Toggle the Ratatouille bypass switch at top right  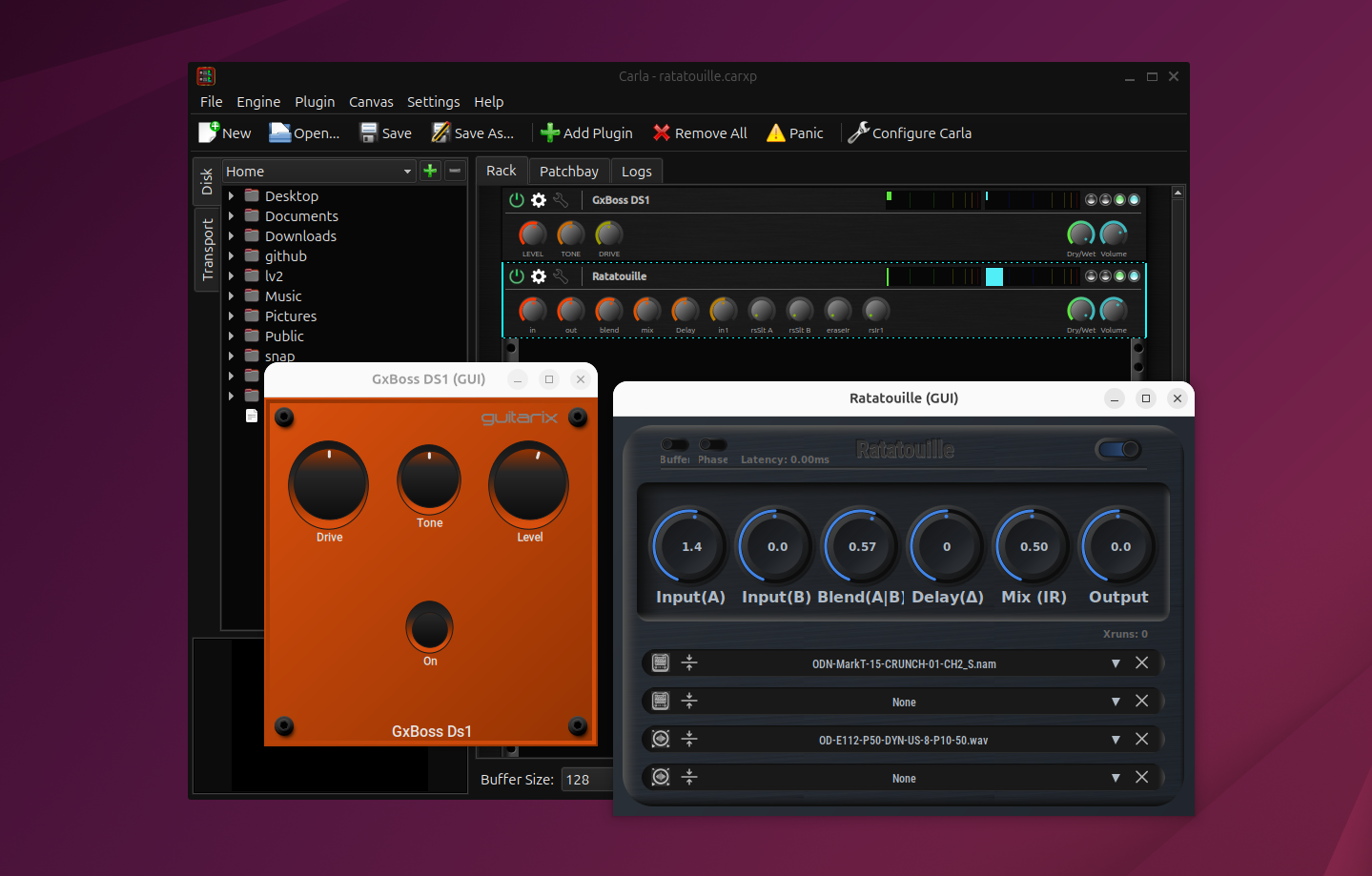1119,449
